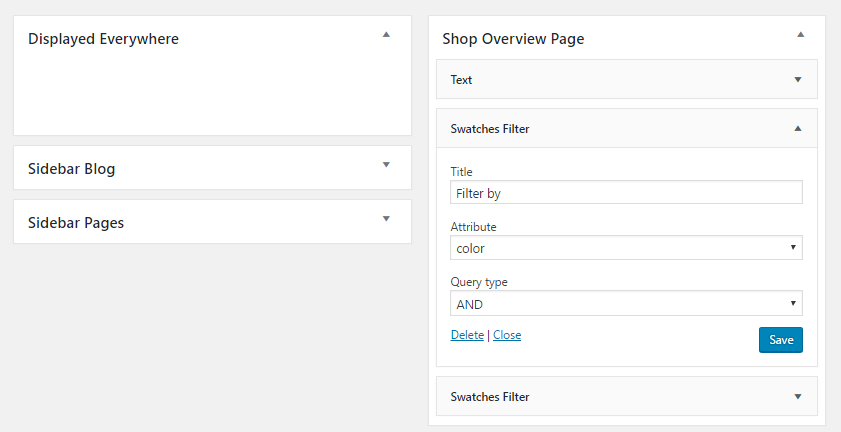Collapse the Displayed Everywhere panel arrow
This screenshot has height=432, width=841.
point(386,35)
